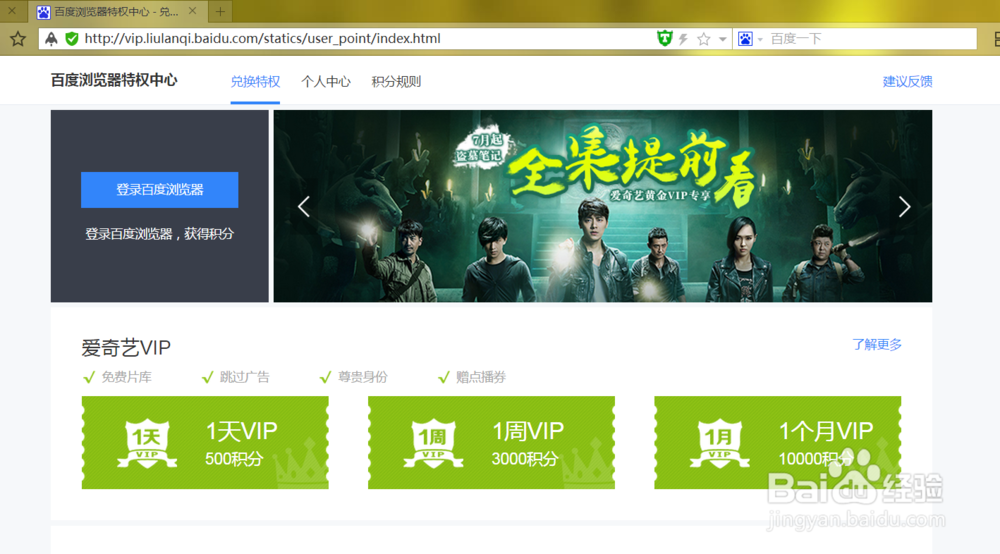Switch to 兑换特权 tab

click(x=255, y=82)
